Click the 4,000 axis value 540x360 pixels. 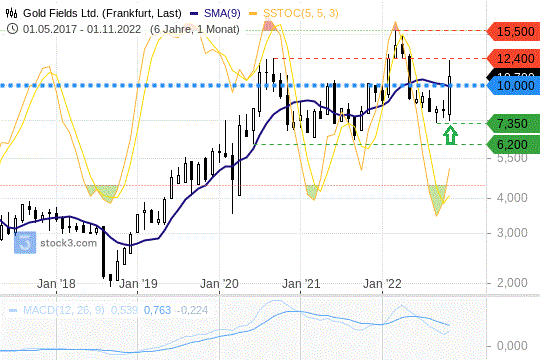[512, 198]
